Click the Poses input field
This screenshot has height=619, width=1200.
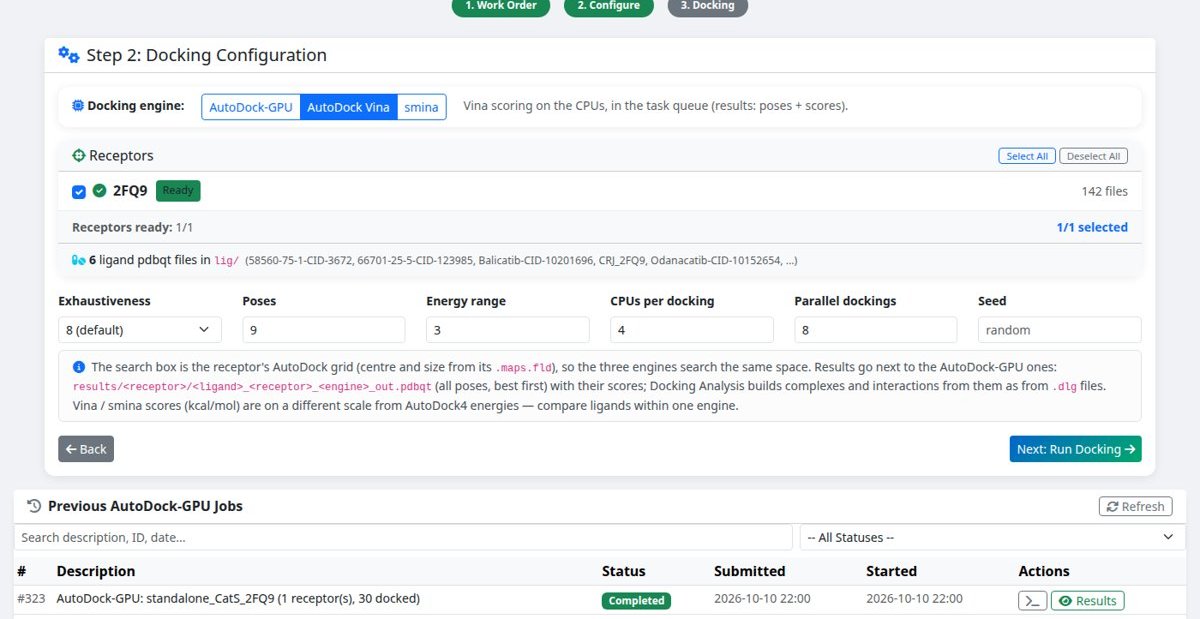324,330
